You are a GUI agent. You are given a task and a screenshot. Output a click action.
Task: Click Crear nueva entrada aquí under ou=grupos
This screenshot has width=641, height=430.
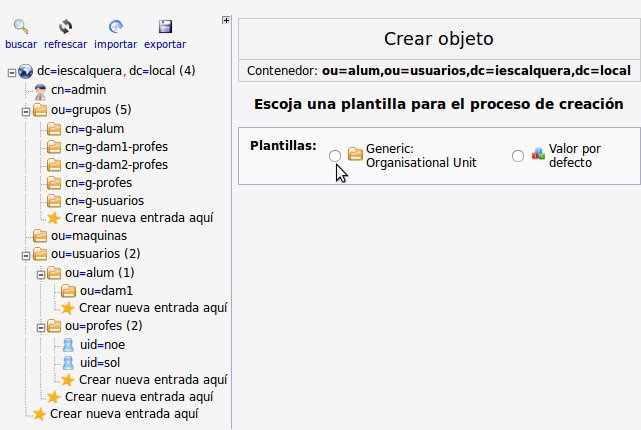tap(139, 218)
